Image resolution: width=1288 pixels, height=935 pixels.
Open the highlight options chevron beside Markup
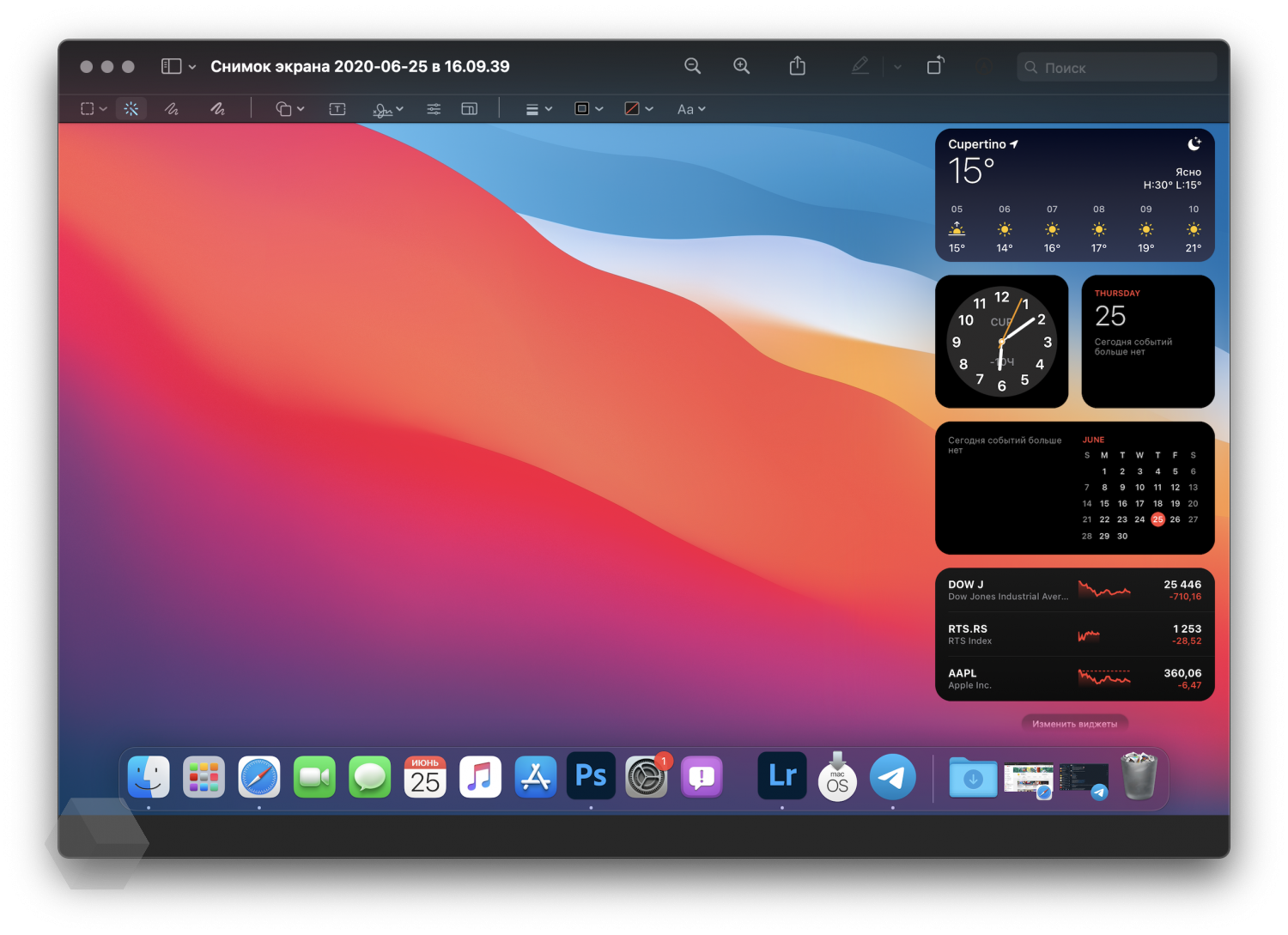point(897,67)
